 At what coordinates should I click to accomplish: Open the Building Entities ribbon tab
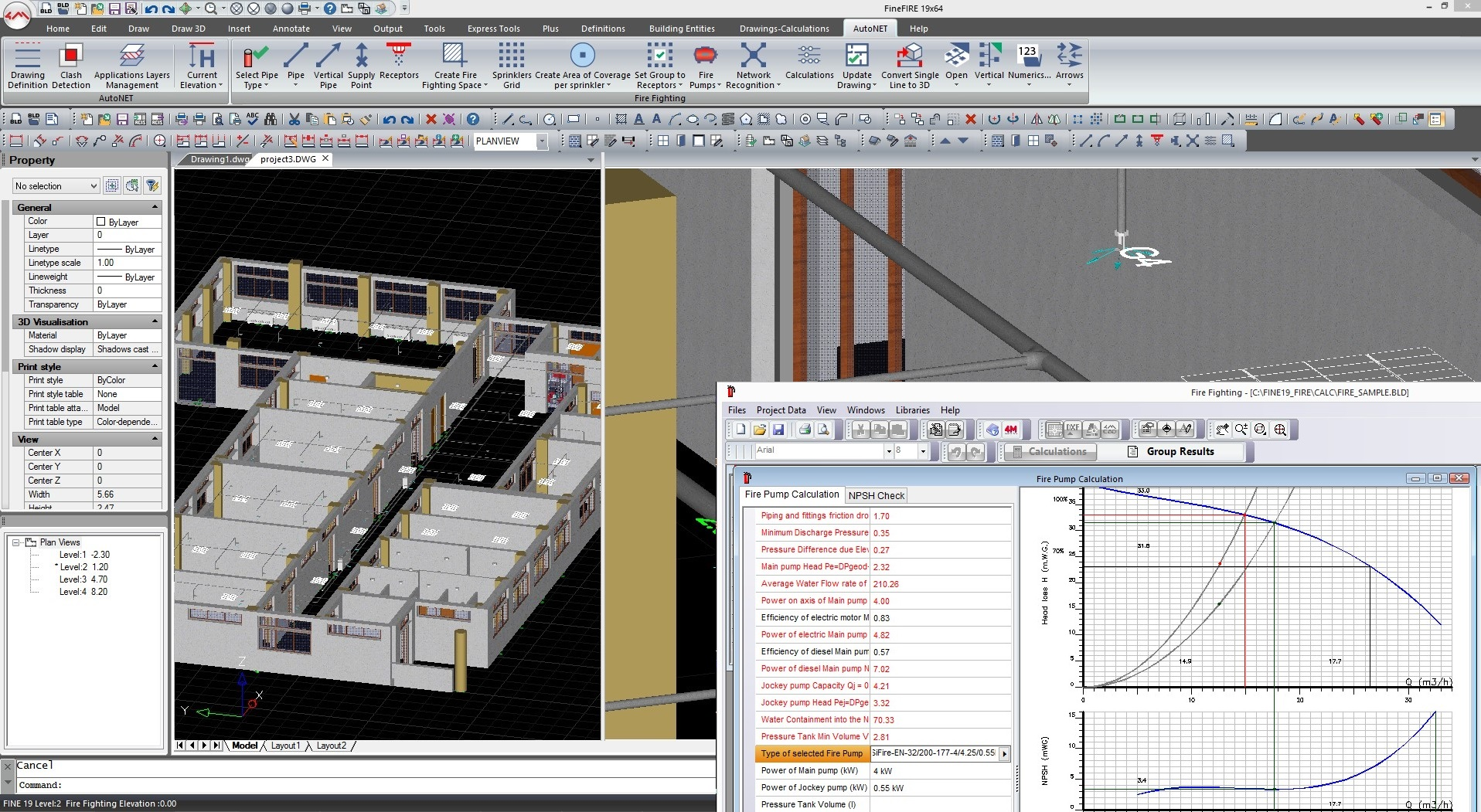click(x=681, y=29)
